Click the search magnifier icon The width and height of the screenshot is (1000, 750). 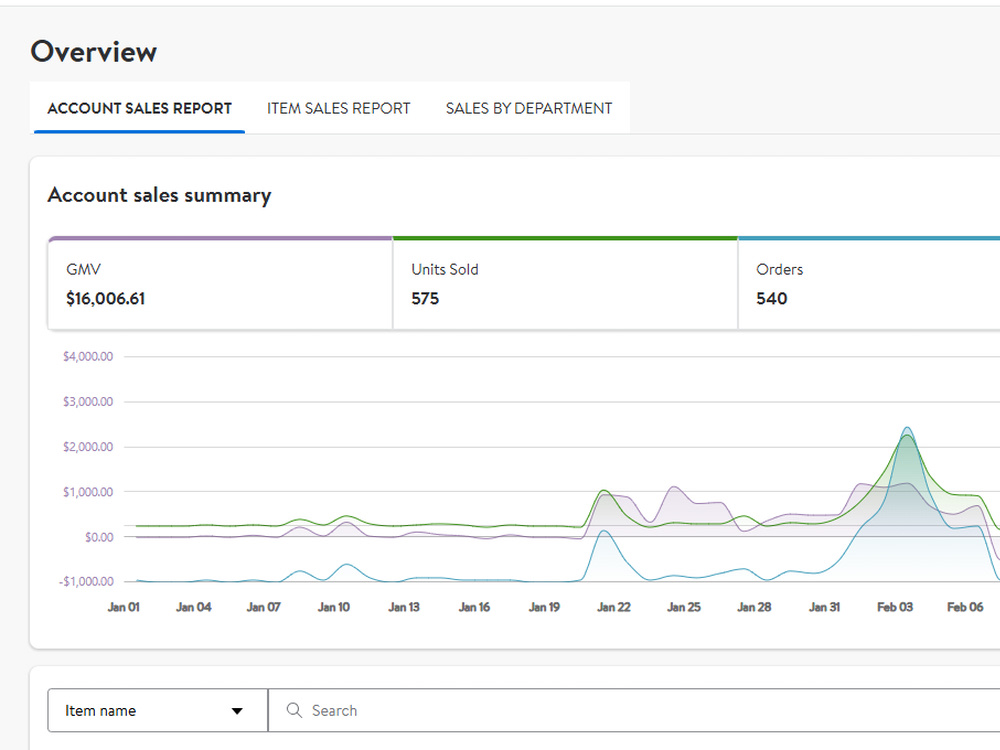coord(293,710)
